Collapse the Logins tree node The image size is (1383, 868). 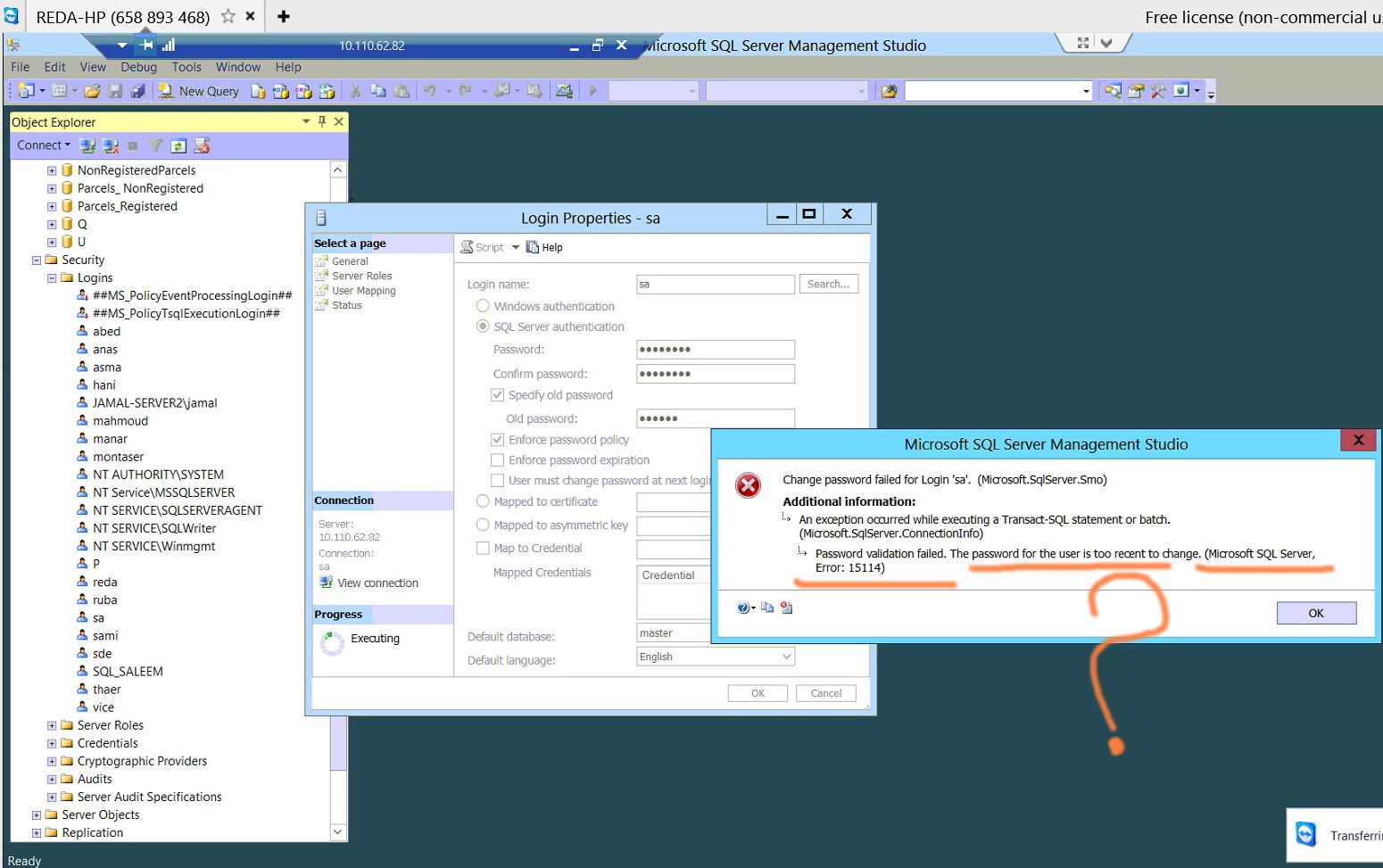(x=52, y=278)
